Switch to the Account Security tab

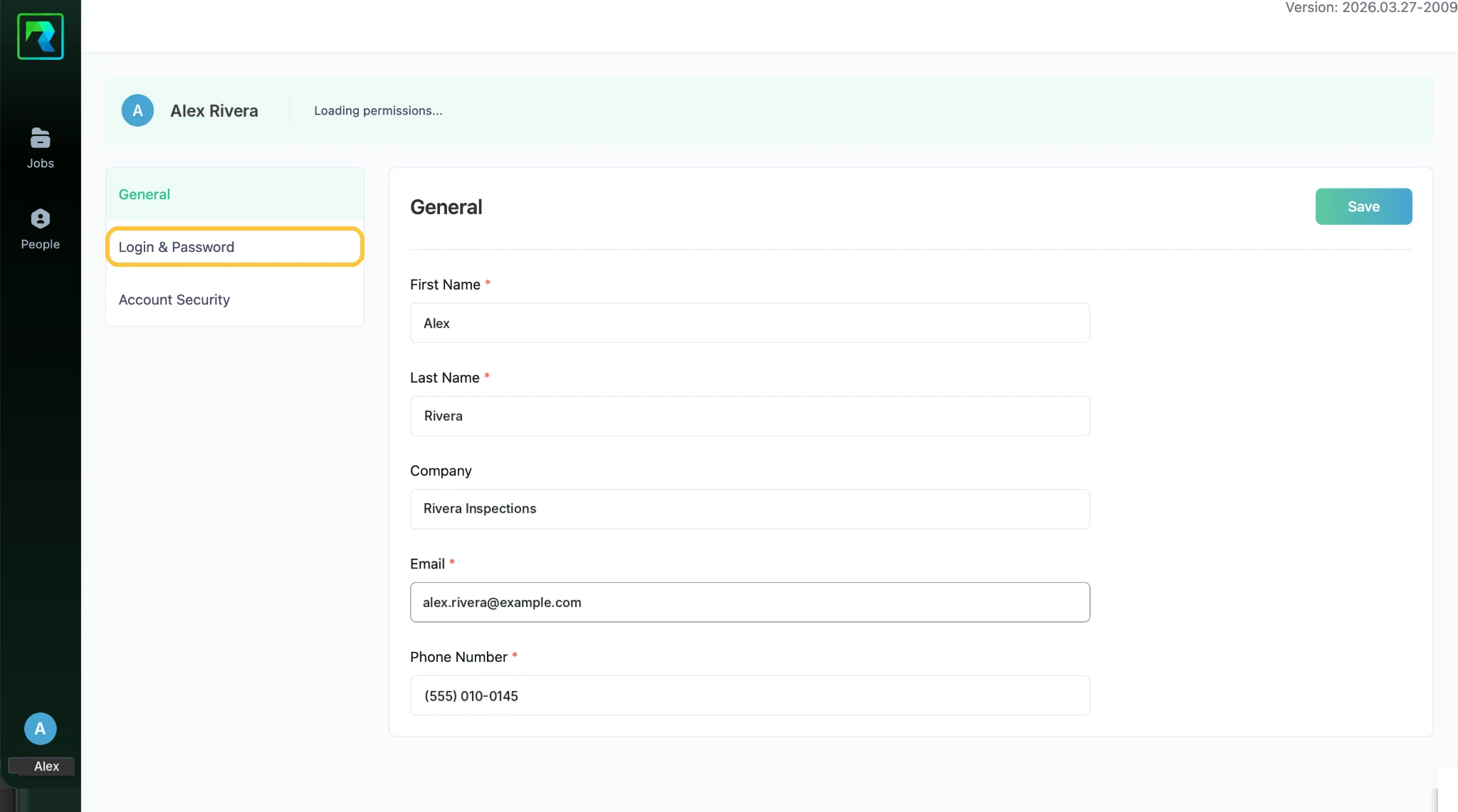click(x=235, y=300)
